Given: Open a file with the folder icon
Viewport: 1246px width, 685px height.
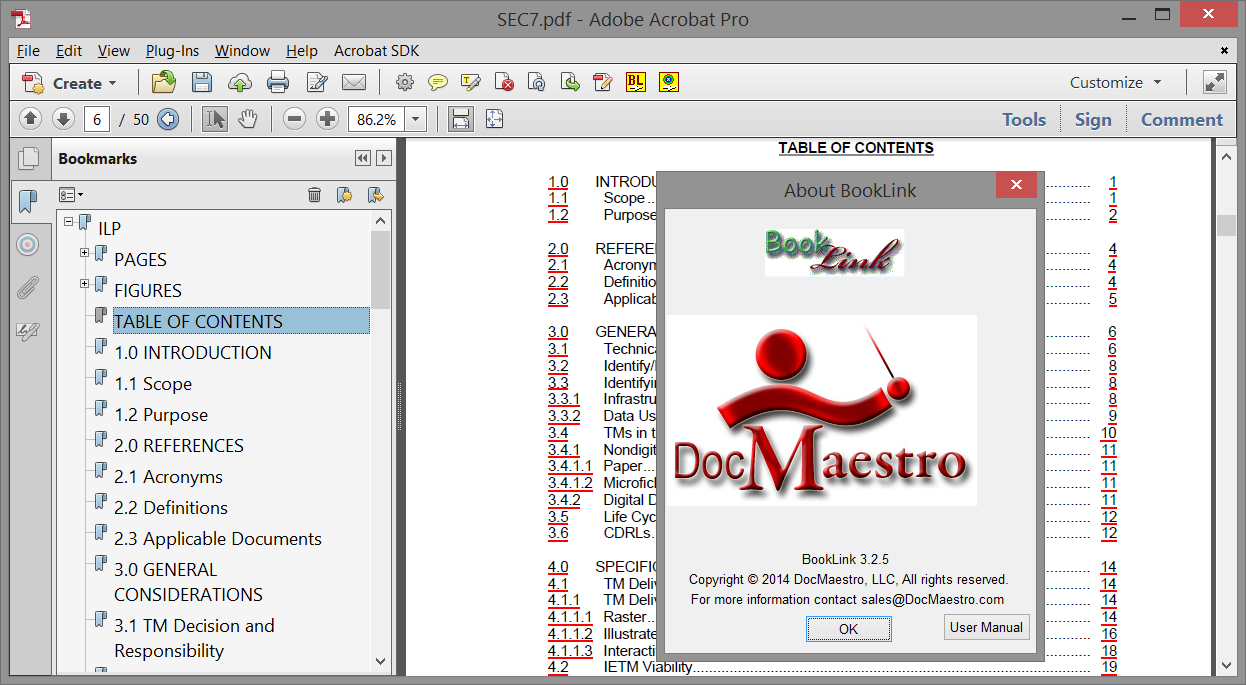Looking at the screenshot, I should pos(164,83).
